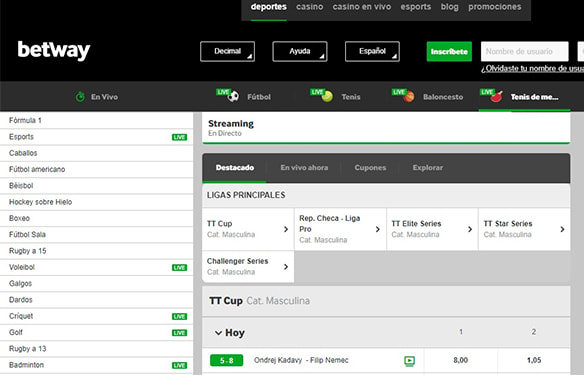Screen dimensions: 584x375
Task: Open Hockey sobre Hielo in sidebar
Action: coord(96,202)
